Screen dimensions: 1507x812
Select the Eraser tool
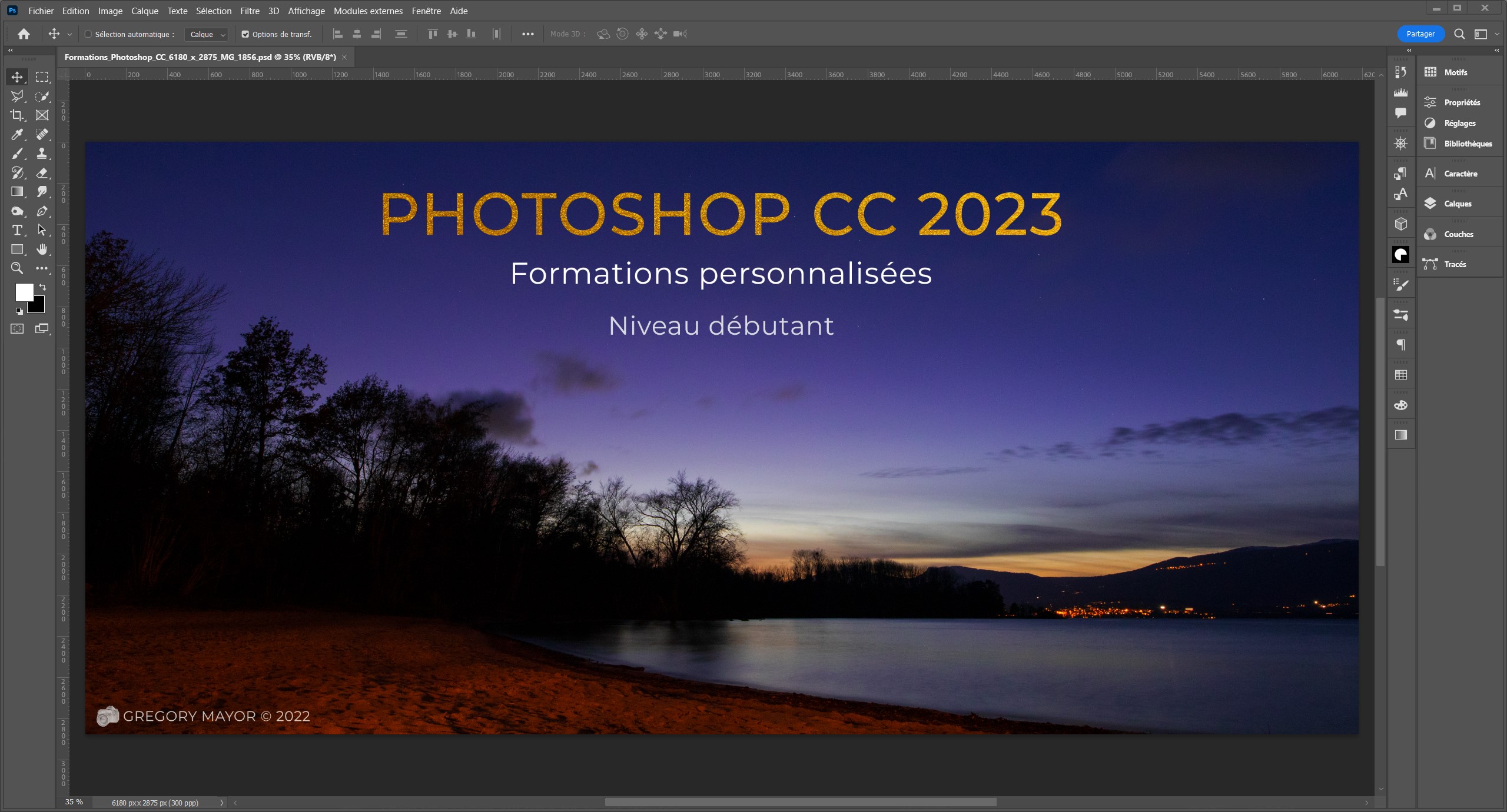click(42, 173)
